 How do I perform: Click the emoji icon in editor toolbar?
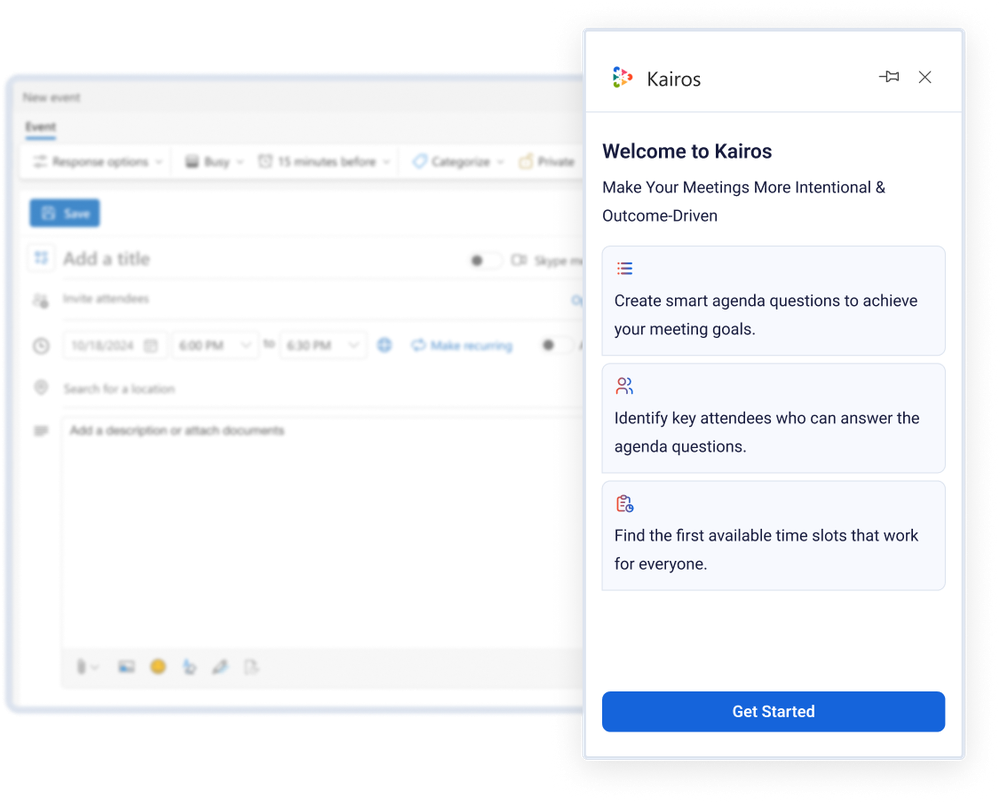tap(158, 667)
